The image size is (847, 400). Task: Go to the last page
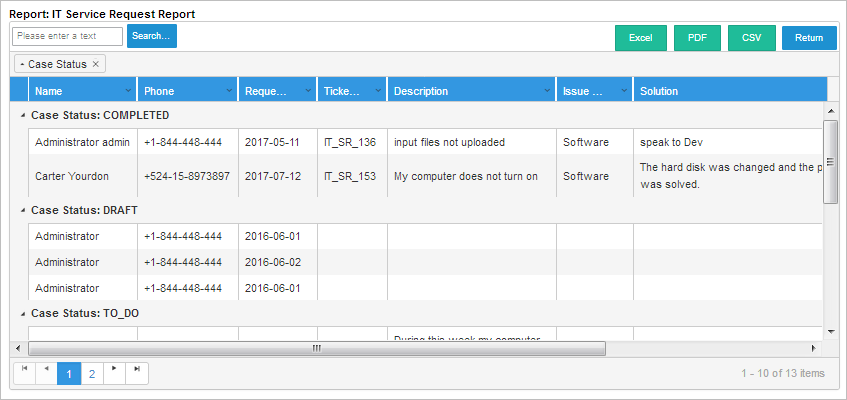[137, 373]
